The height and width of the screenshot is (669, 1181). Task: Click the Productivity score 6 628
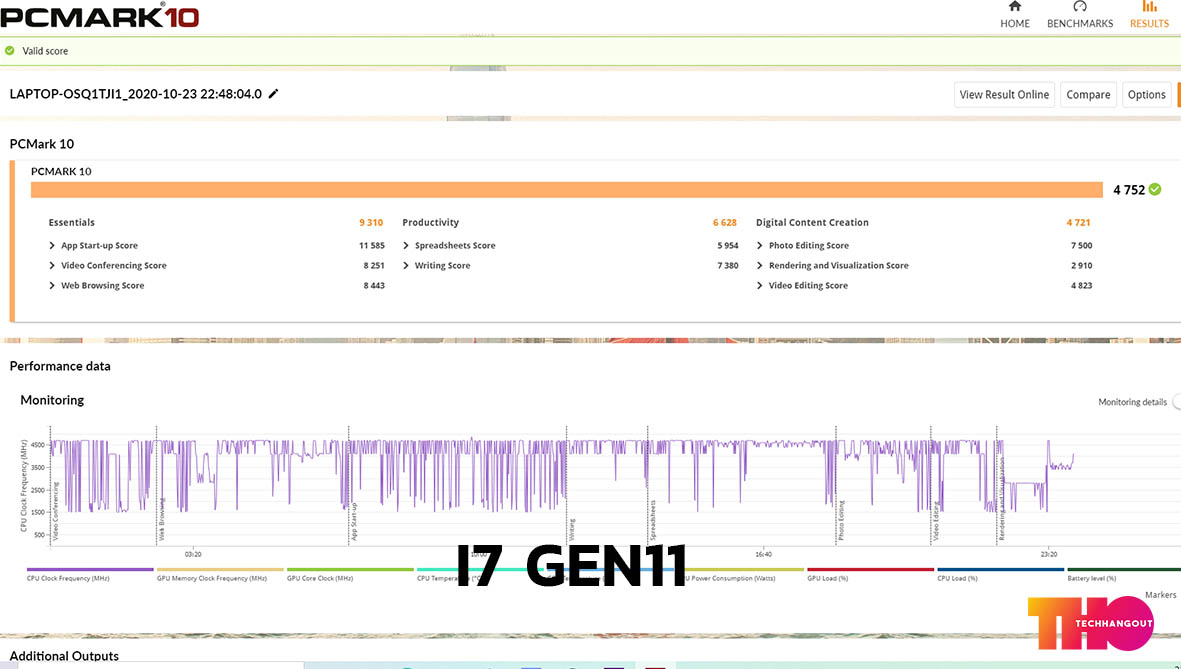click(725, 222)
